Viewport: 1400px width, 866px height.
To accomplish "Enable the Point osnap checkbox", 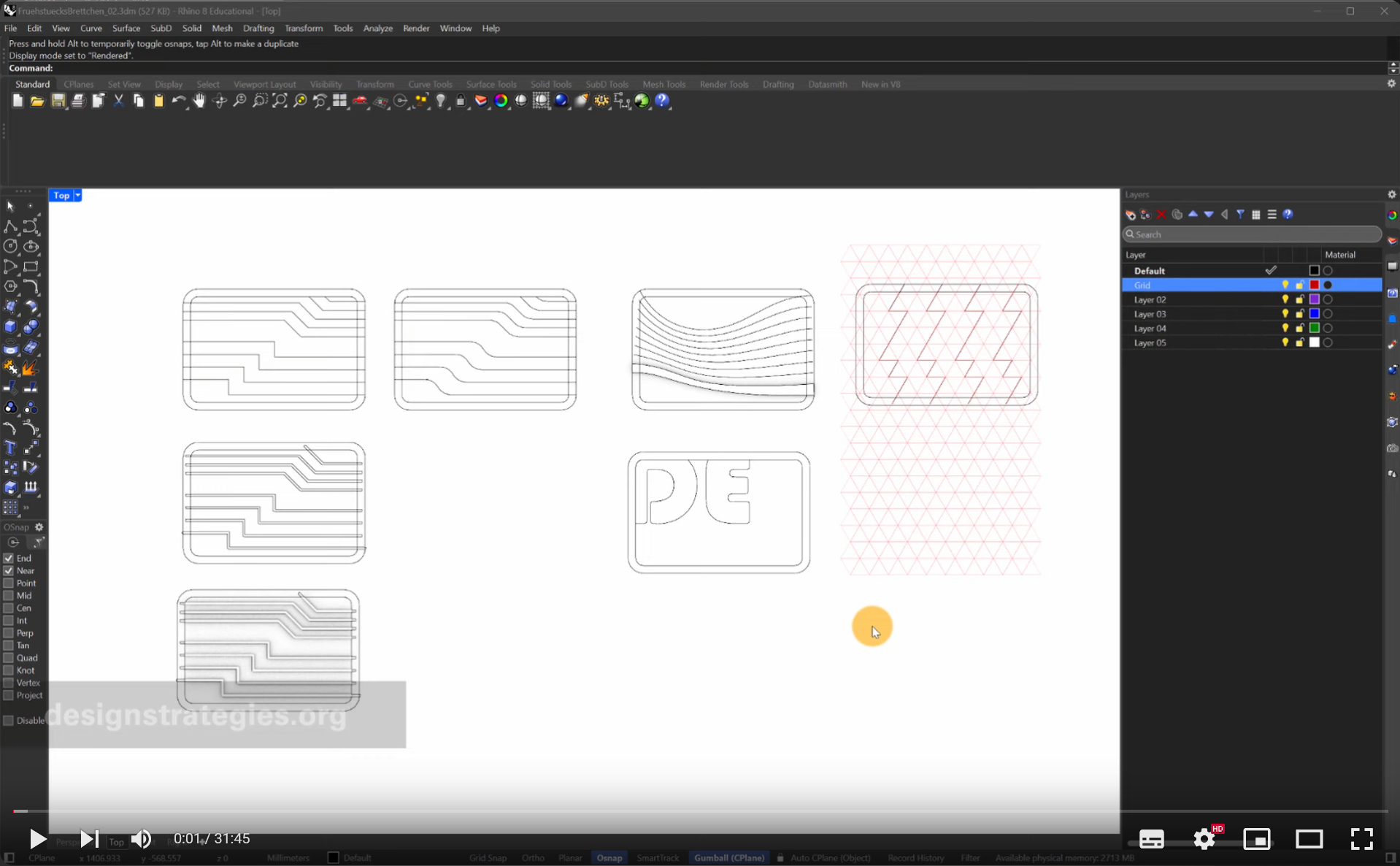I will click(x=9, y=583).
